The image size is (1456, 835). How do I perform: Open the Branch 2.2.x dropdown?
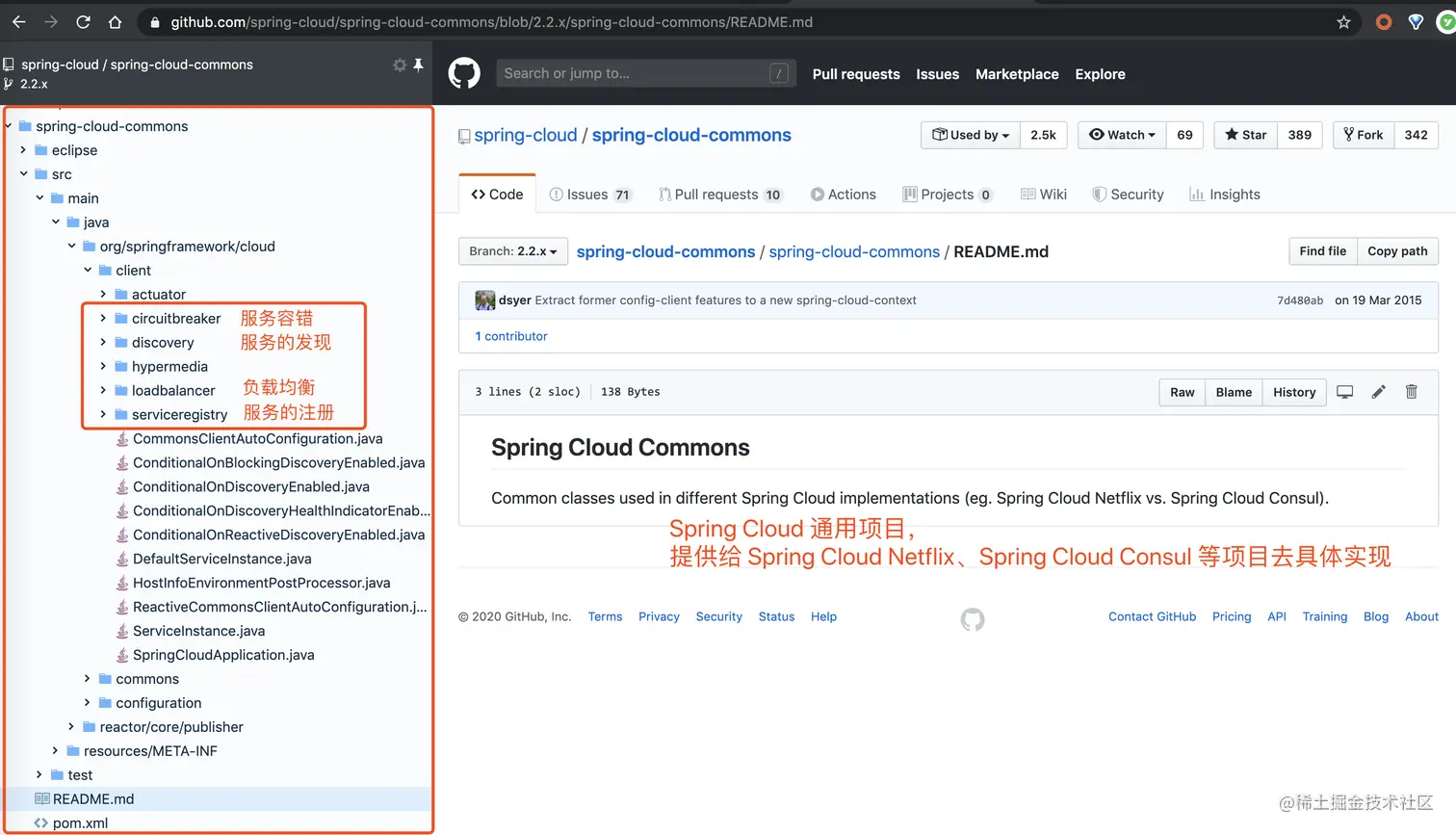click(512, 250)
